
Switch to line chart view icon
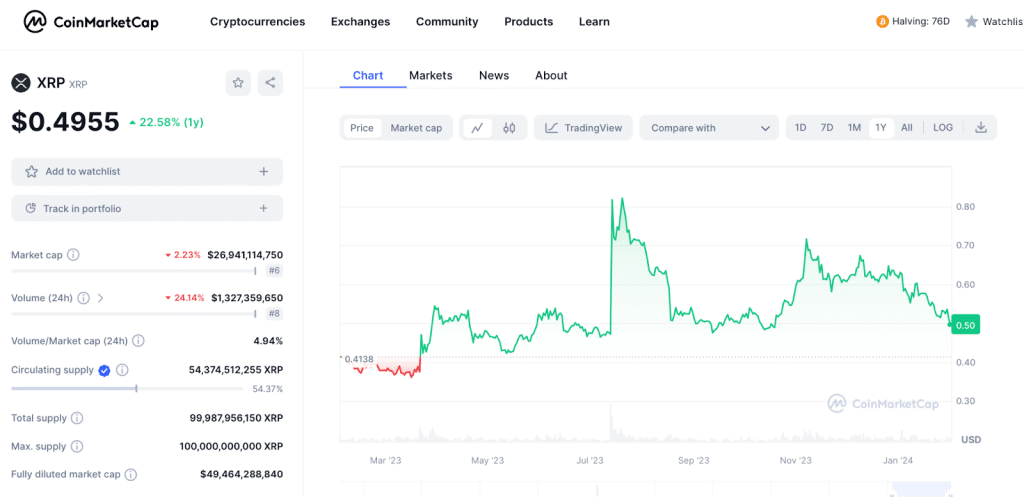point(478,128)
